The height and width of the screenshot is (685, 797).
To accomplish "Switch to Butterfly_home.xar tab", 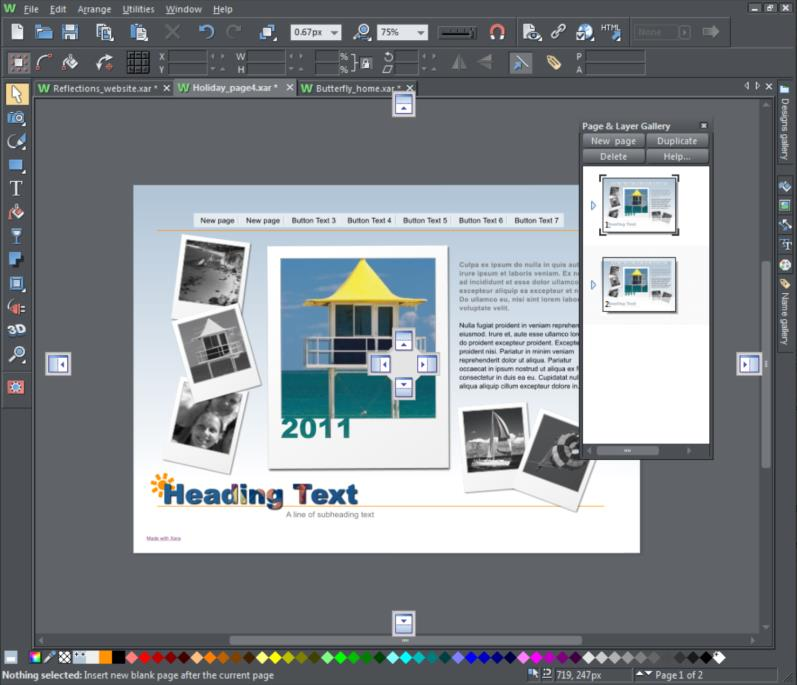I will point(353,88).
